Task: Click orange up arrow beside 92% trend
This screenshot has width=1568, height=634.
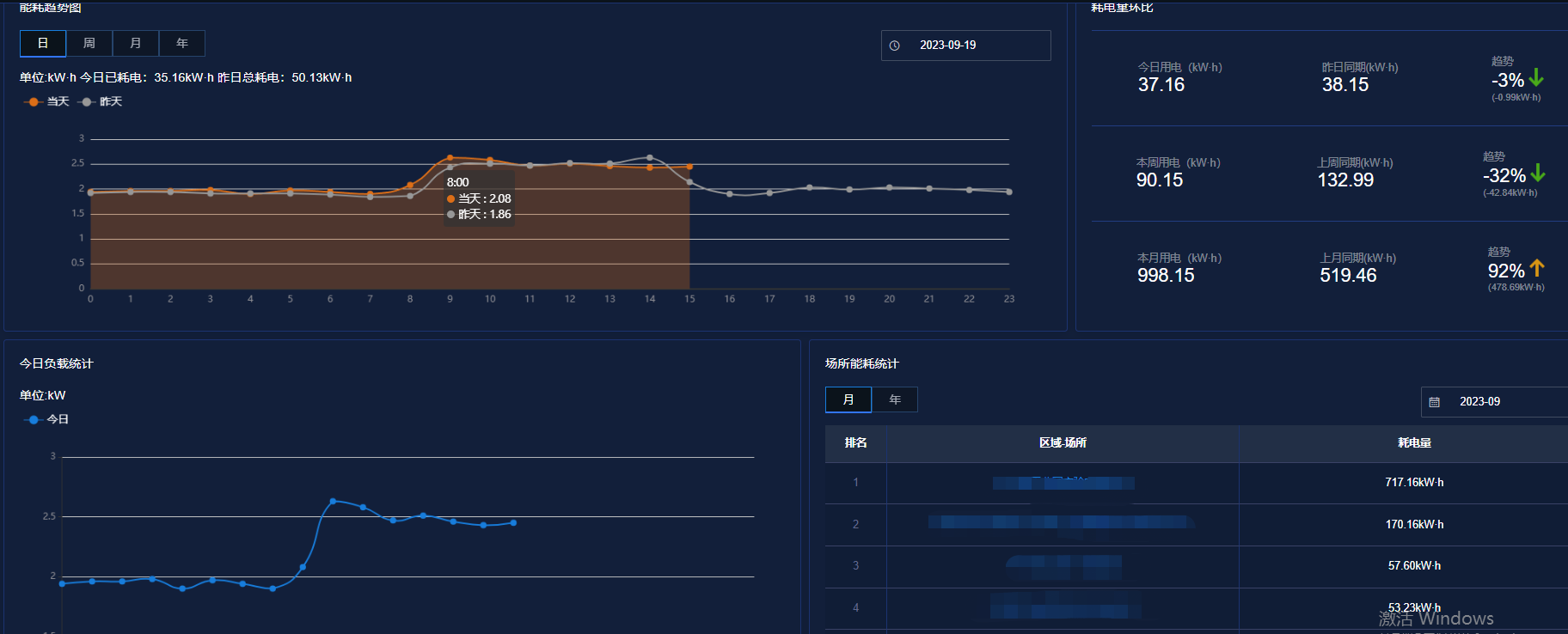Action: pos(1537,268)
